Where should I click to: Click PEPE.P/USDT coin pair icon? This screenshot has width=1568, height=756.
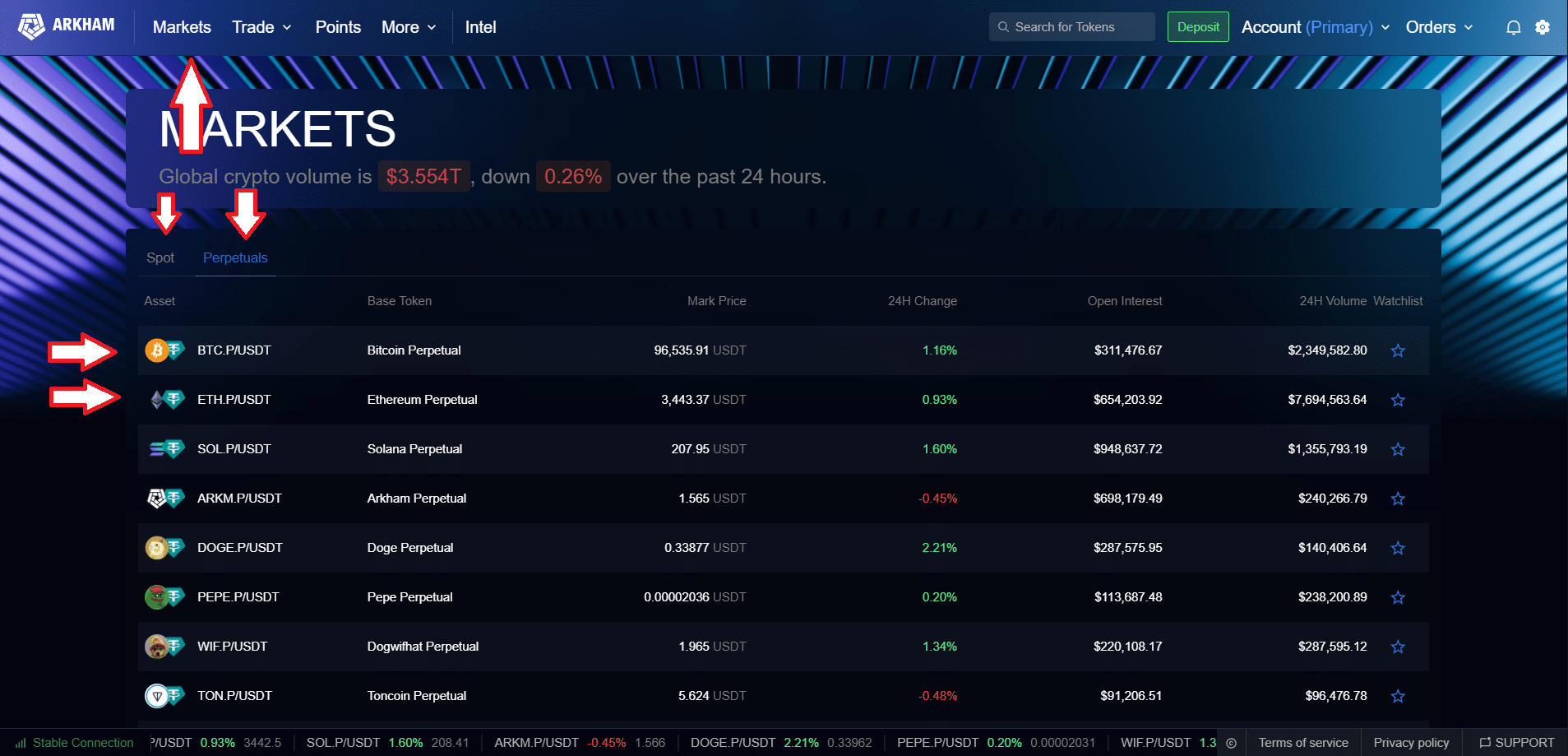coord(165,597)
